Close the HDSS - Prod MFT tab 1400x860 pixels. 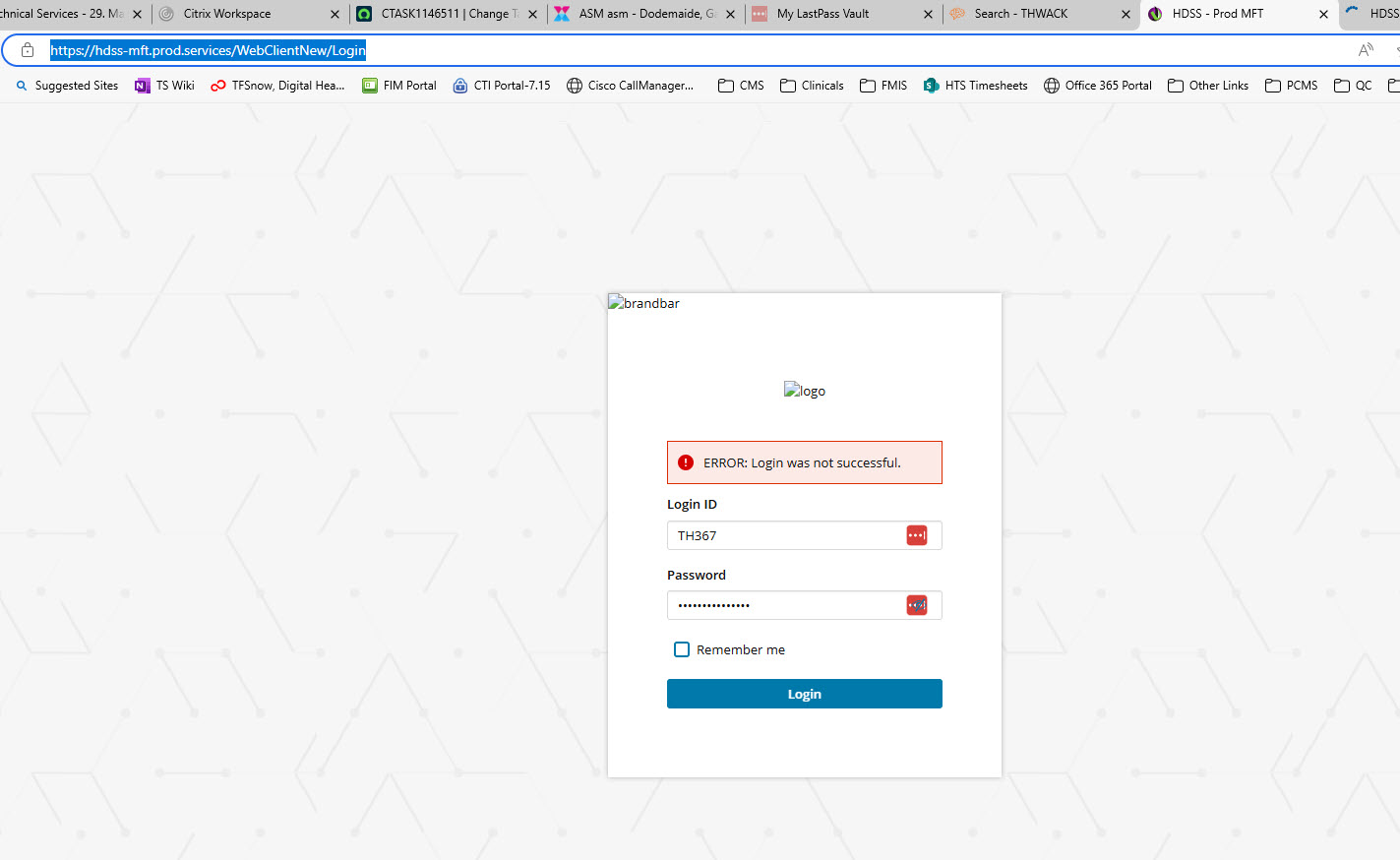1323,15
